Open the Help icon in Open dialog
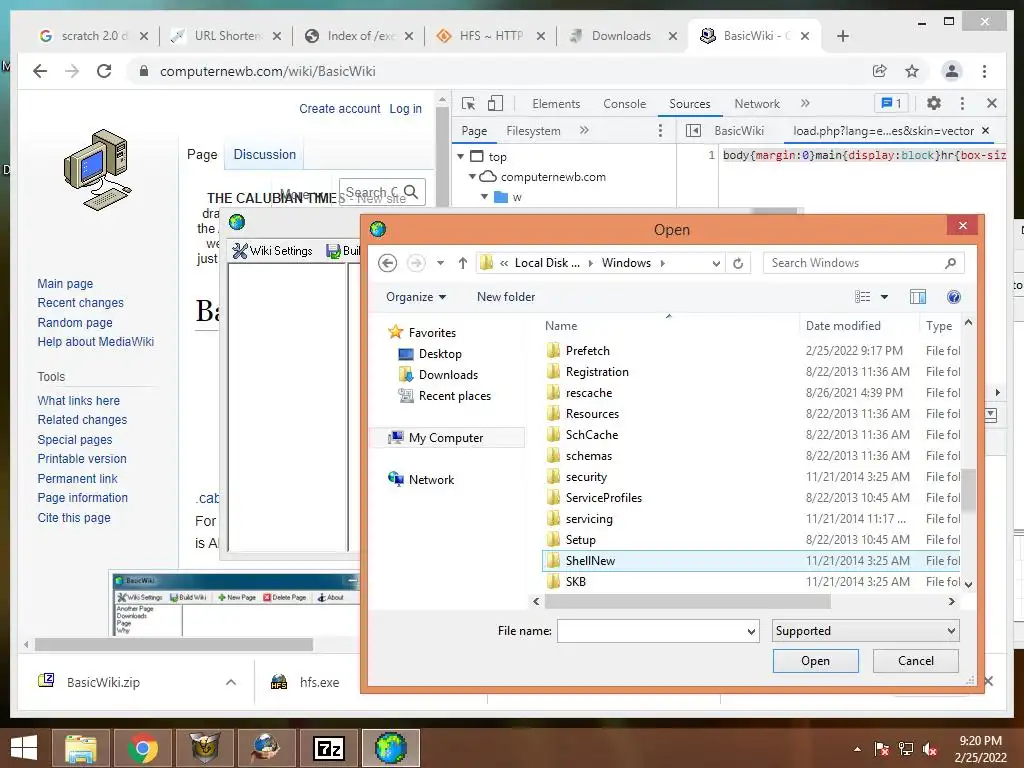1024x768 pixels. coord(953,297)
